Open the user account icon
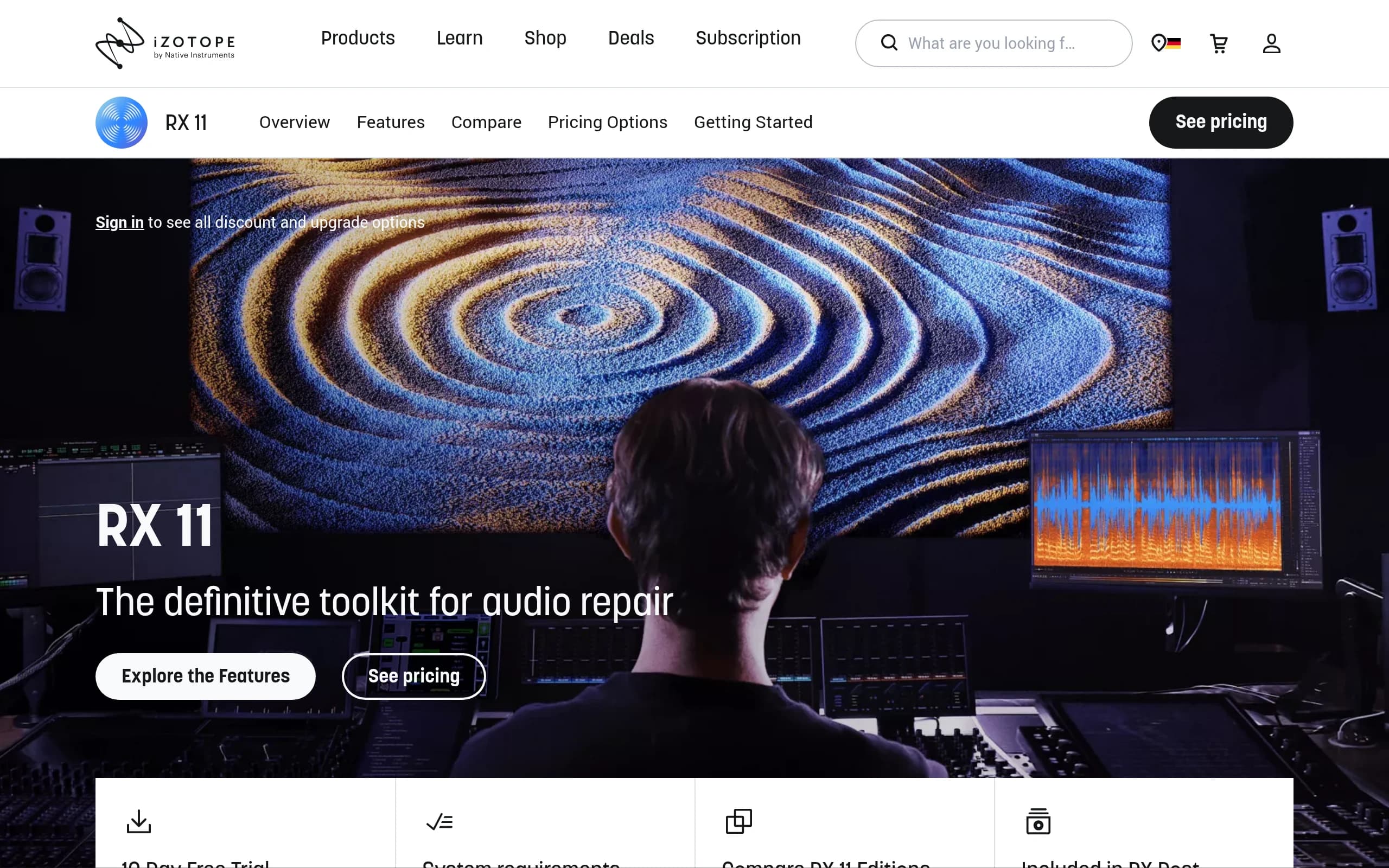The image size is (1389, 868). click(1271, 43)
